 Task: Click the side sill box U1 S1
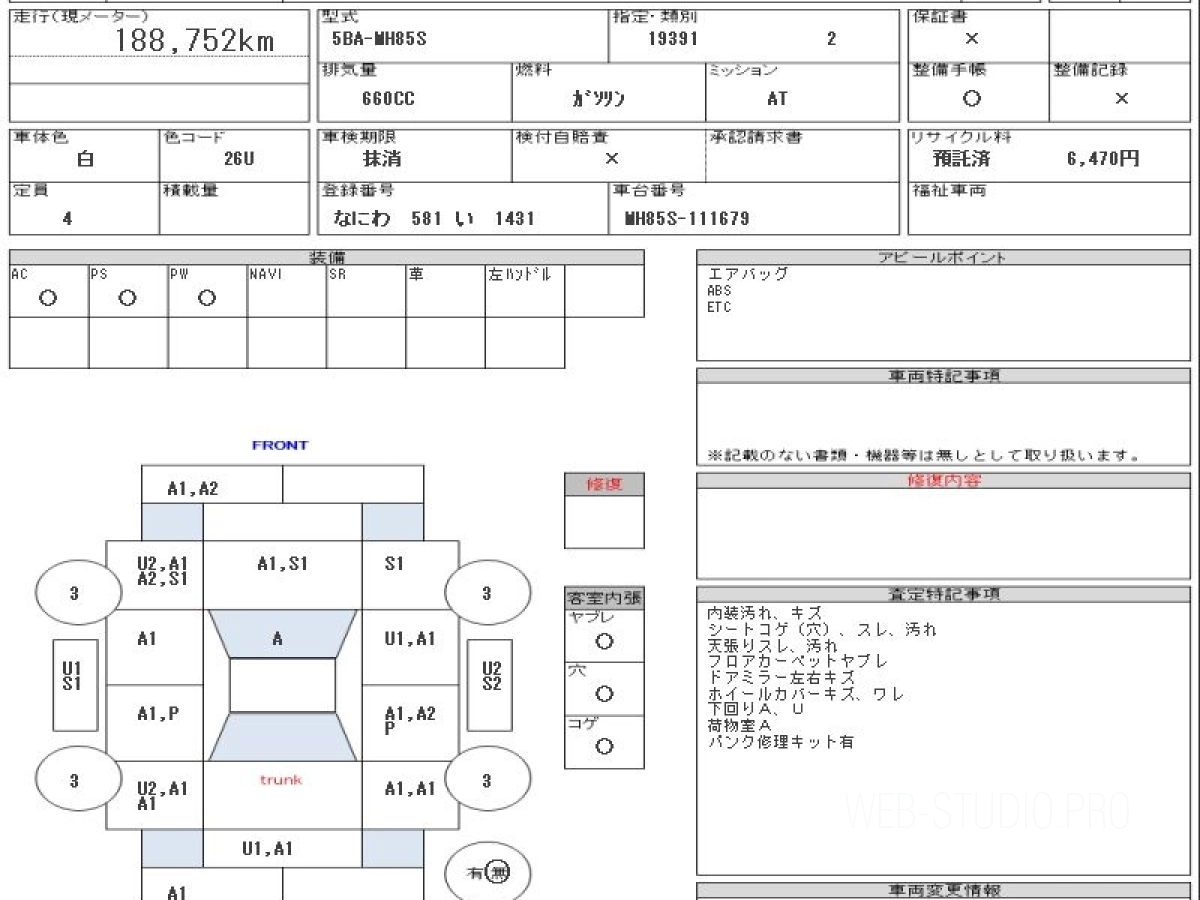point(75,685)
